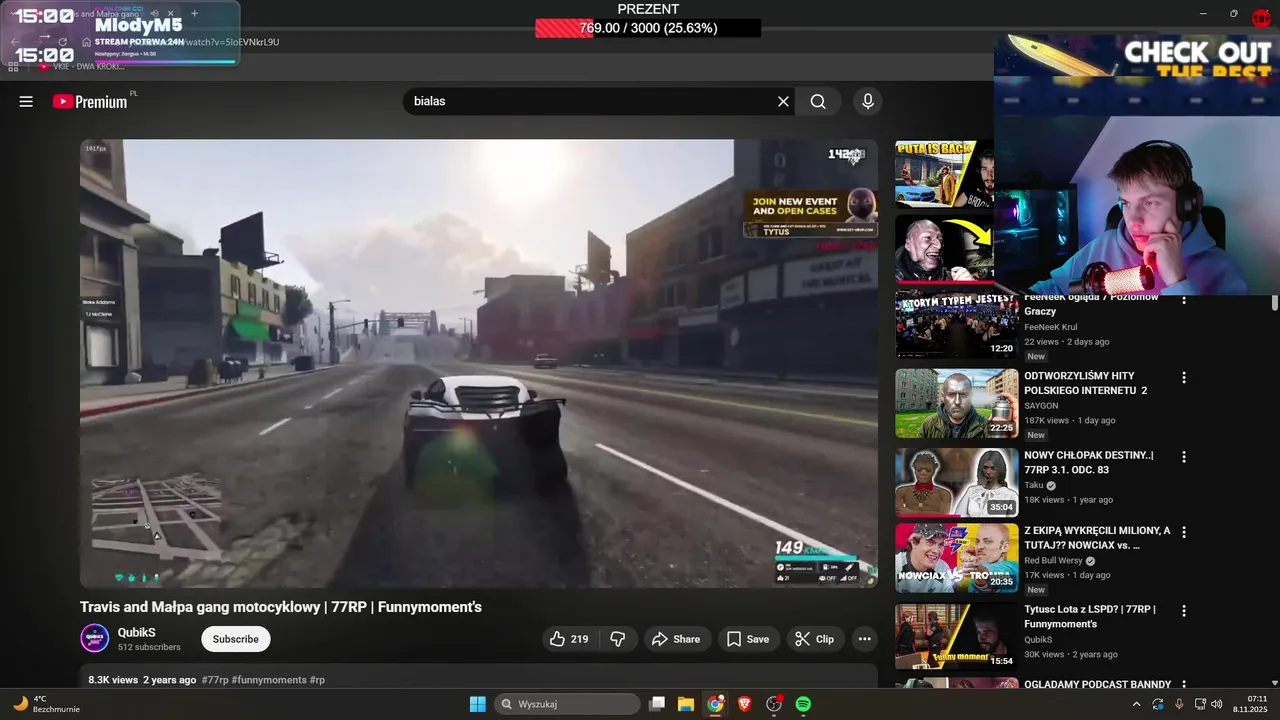Open the OBS recording app taskbar icon
Screen dimensions: 1280x720
[774, 704]
